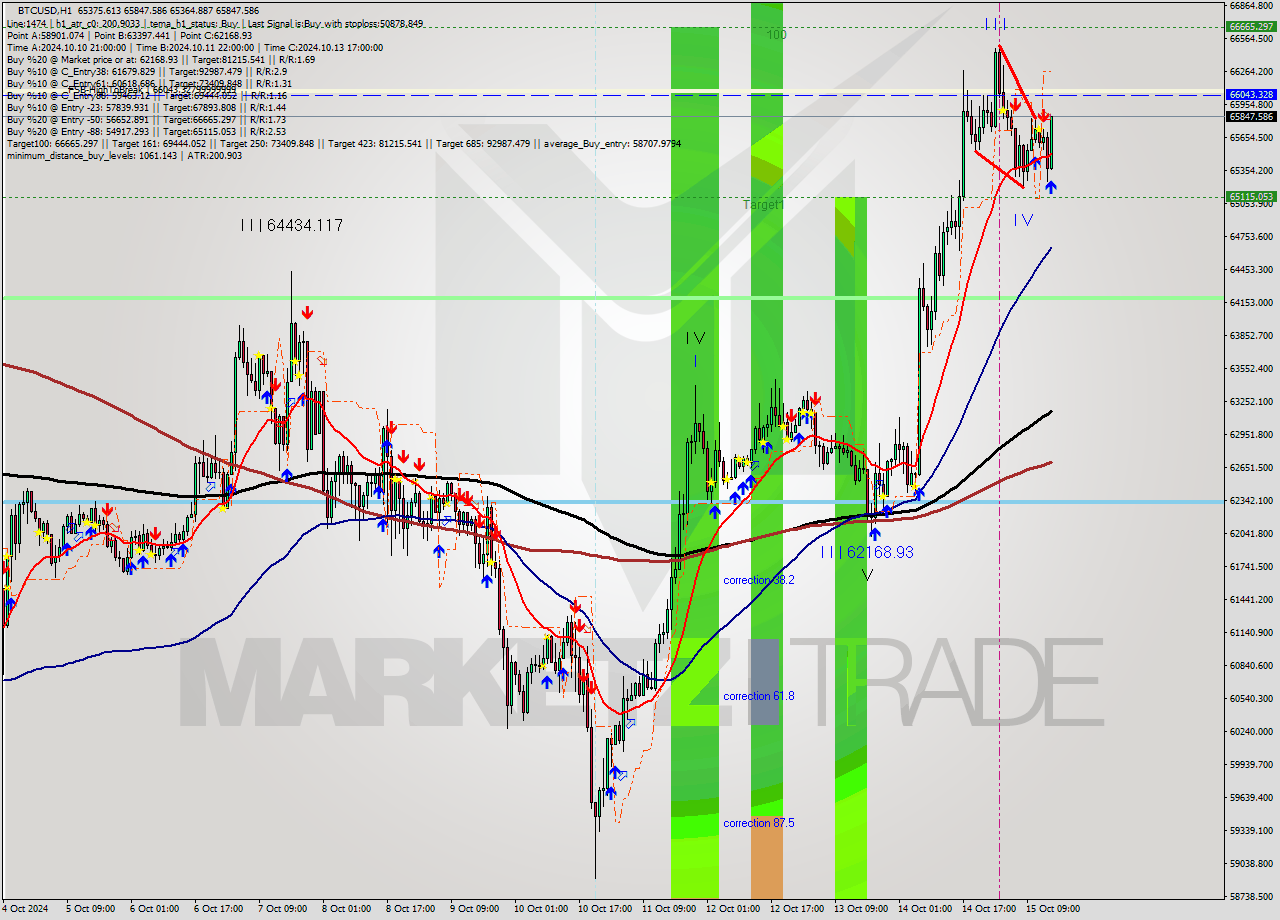This screenshot has height=920, width=1280.
Task: Click the 60540.300 price axis label
Action: pos(1250,699)
